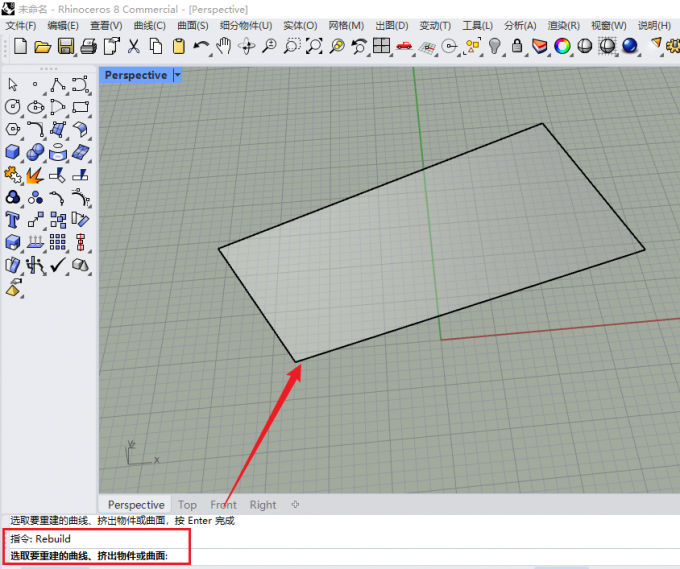Open the 渲染(R) menu
The image size is (680, 569).
(x=563, y=26)
